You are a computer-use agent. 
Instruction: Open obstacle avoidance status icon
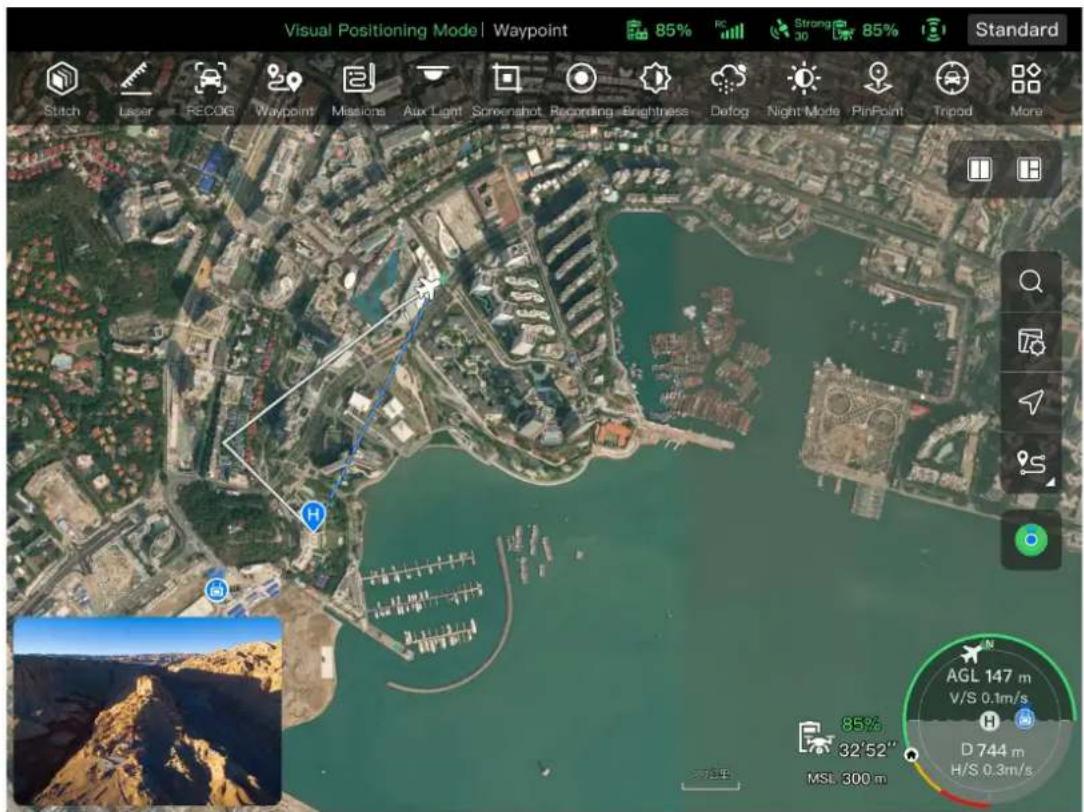pos(933,30)
